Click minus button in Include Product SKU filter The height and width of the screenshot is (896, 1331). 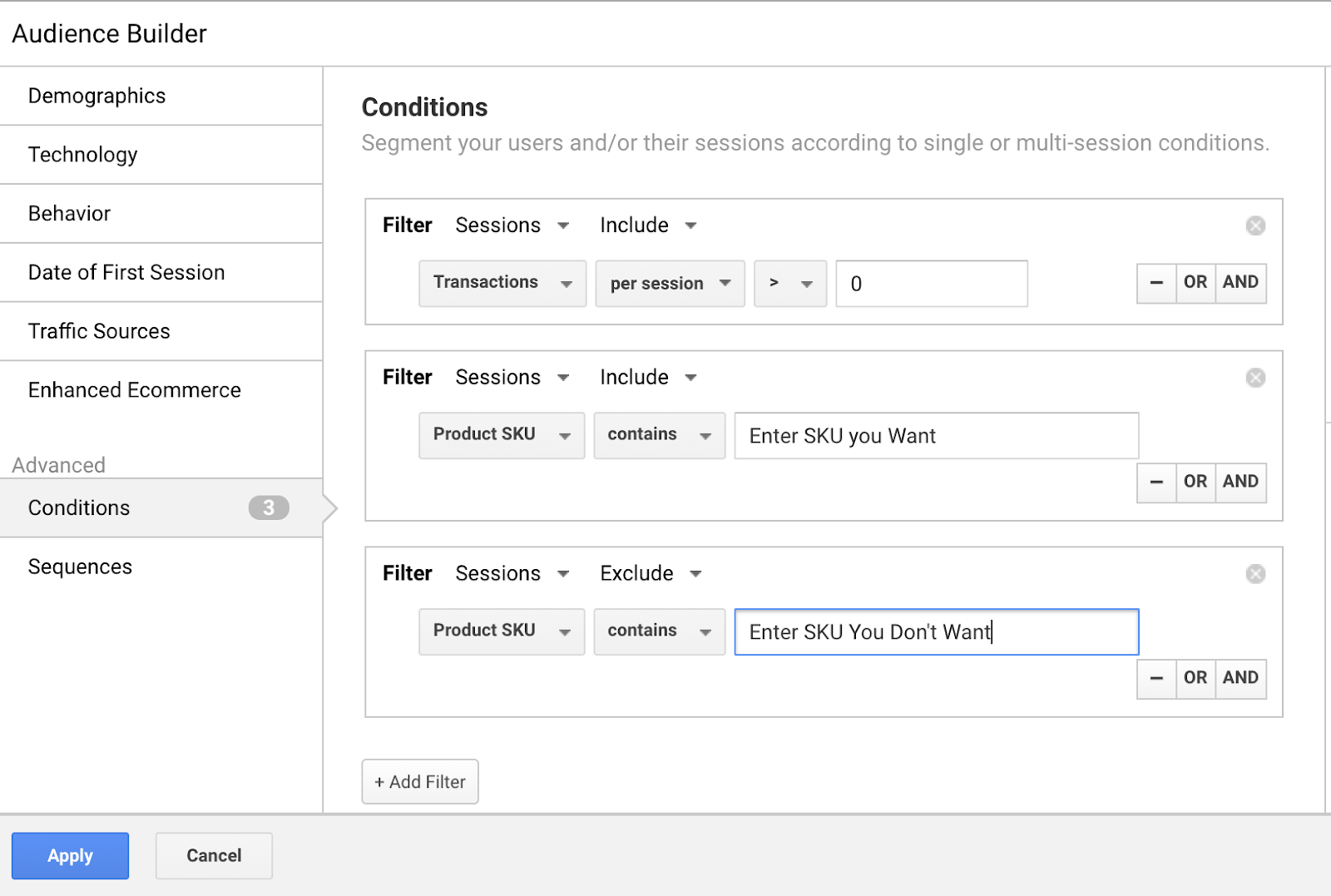1156,483
